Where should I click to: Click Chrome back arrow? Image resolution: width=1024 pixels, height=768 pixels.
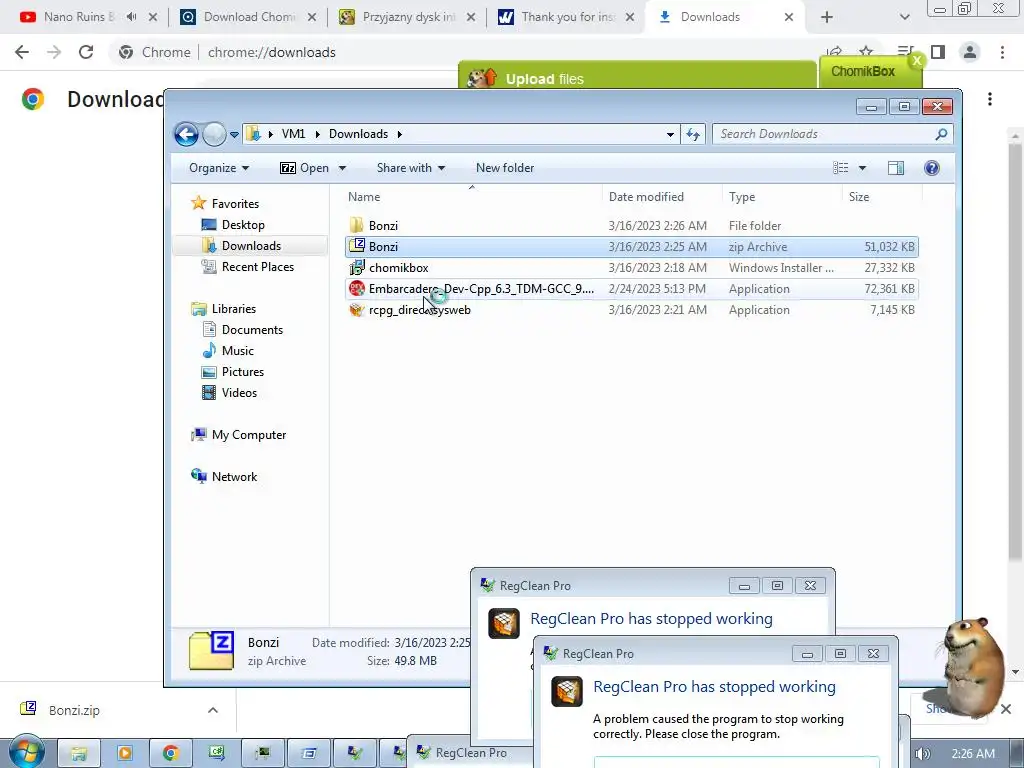pyautogui.click(x=22, y=52)
